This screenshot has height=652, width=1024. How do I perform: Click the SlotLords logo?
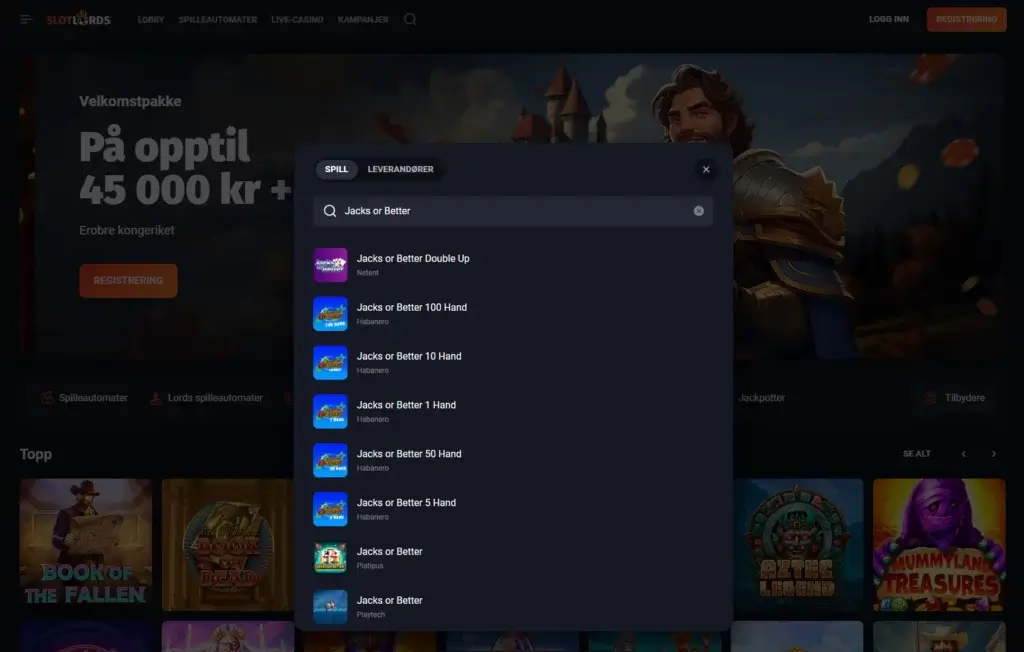tap(78, 19)
